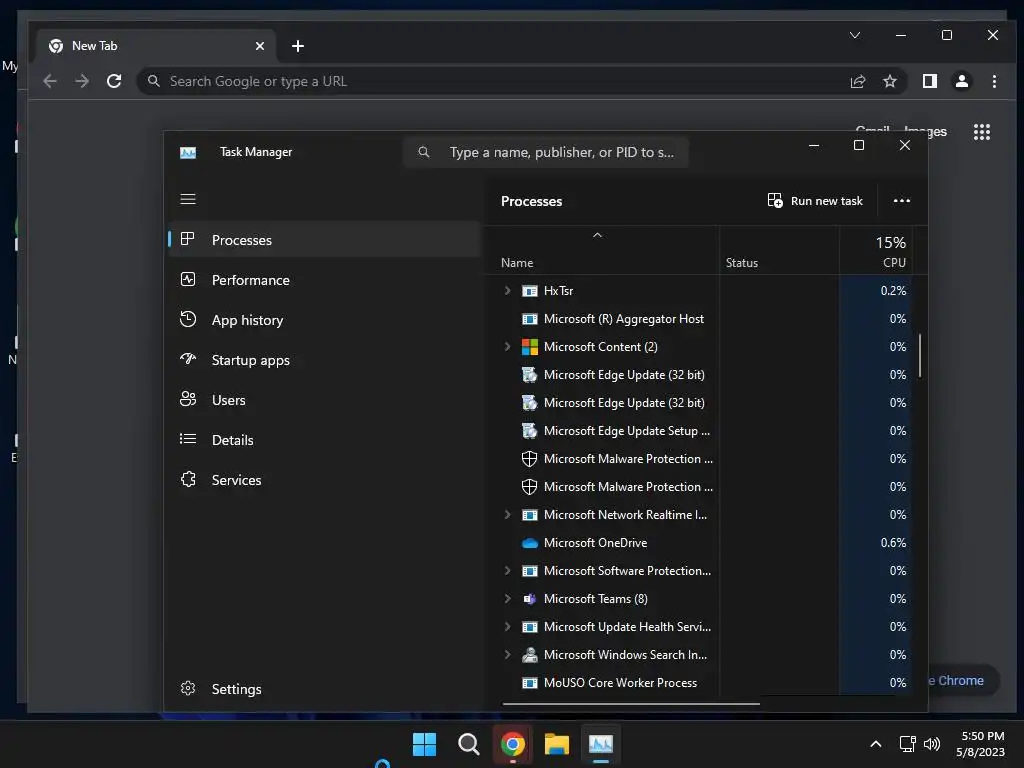
Task: Open Chrome side panel icon
Action: (x=929, y=81)
